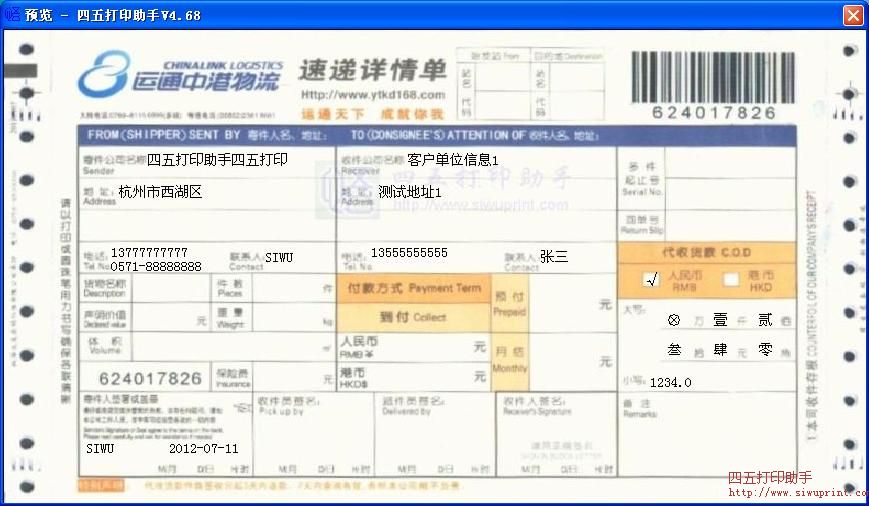Select receiver address 测试地址1
This screenshot has height=506, width=869.
click(x=410, y=192)
